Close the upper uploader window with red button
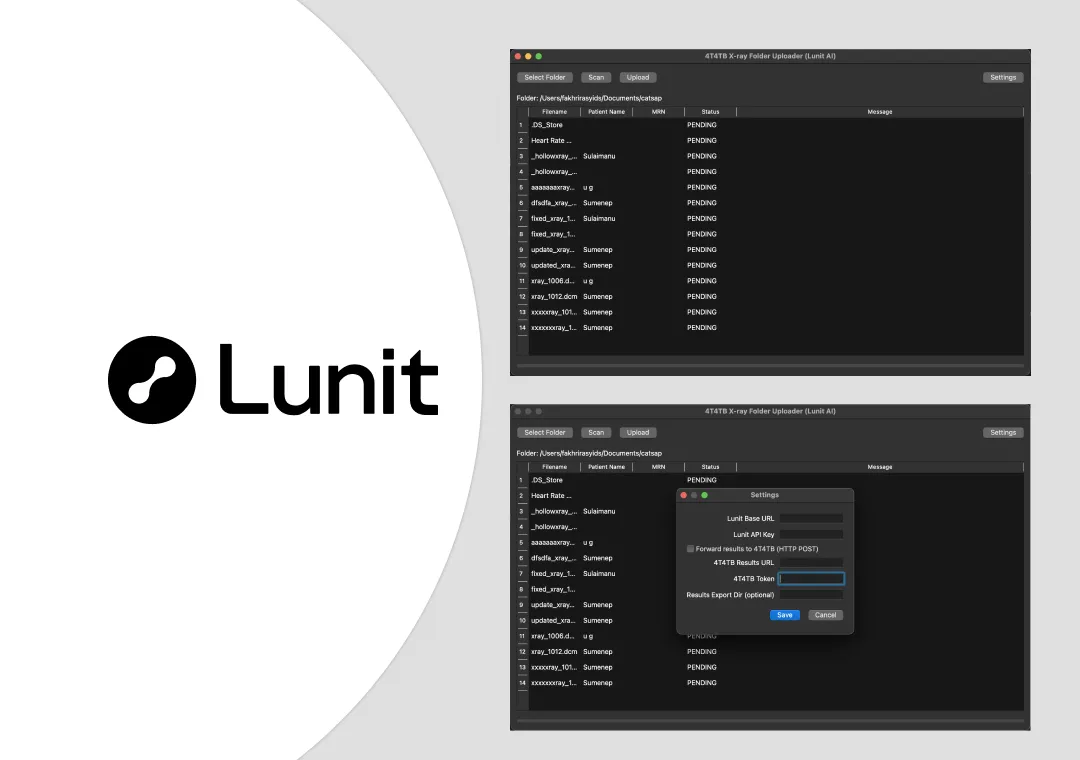The height and width of the screenshot is (760, 1080). [x=518, y=57]
